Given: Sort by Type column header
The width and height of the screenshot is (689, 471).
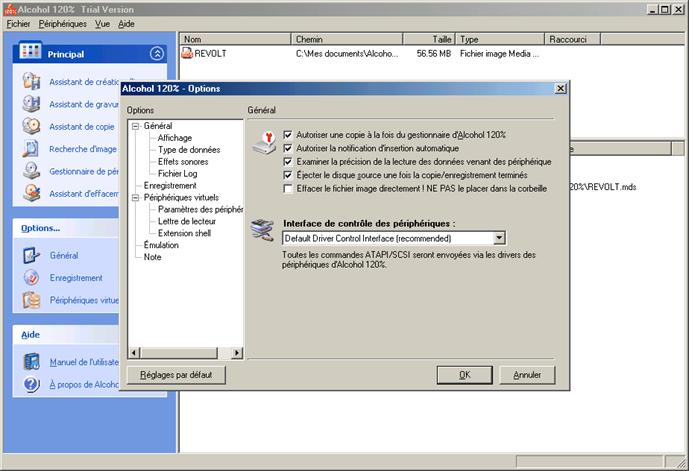Looking at the screenshot, I should pos(500,39).
